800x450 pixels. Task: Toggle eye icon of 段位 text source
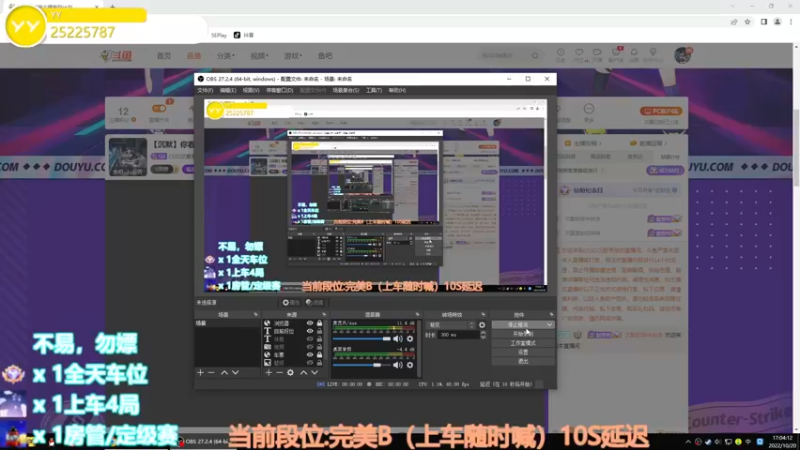[x=310, y=331]
